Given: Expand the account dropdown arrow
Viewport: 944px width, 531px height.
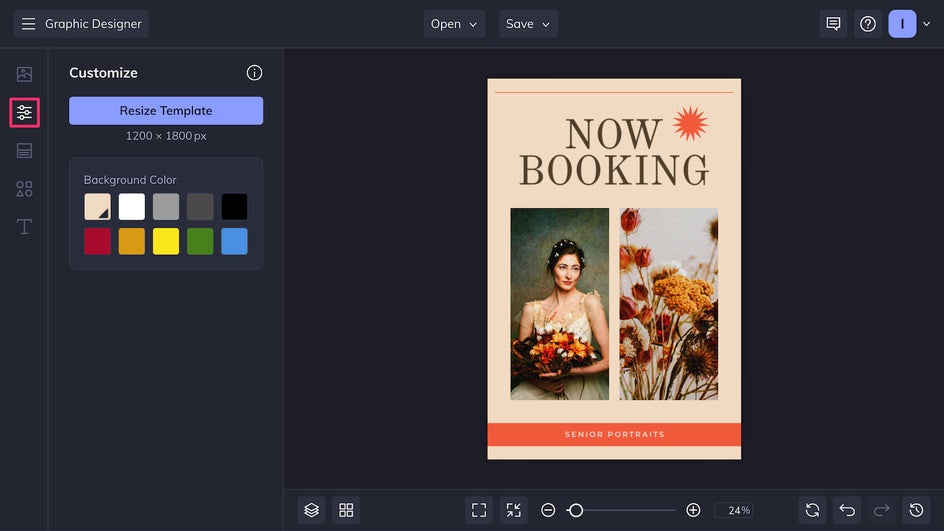Looking at the screenshot, I should click(x=927, y=24).
